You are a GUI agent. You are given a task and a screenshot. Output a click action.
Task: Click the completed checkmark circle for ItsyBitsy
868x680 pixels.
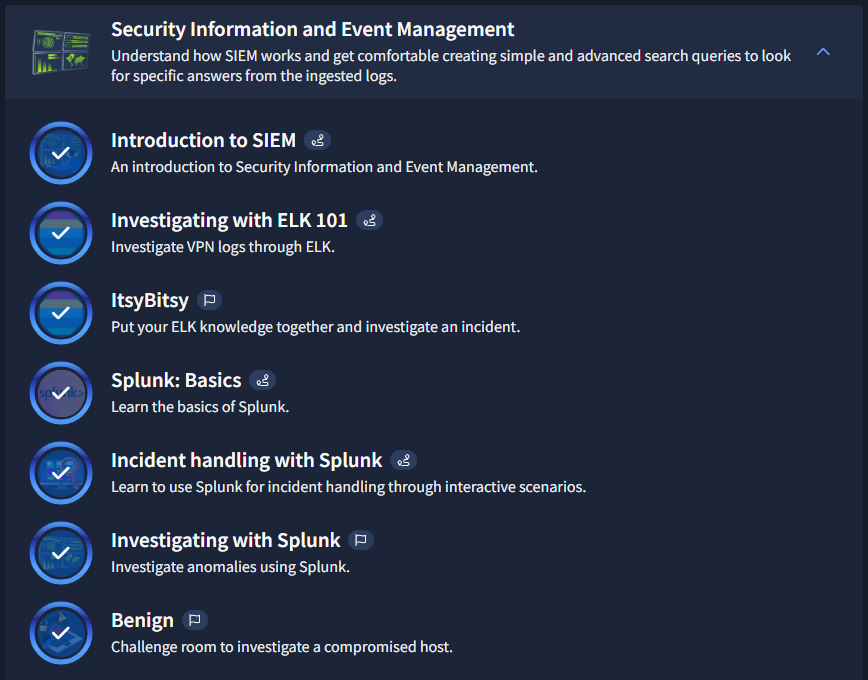click(61, 313)
